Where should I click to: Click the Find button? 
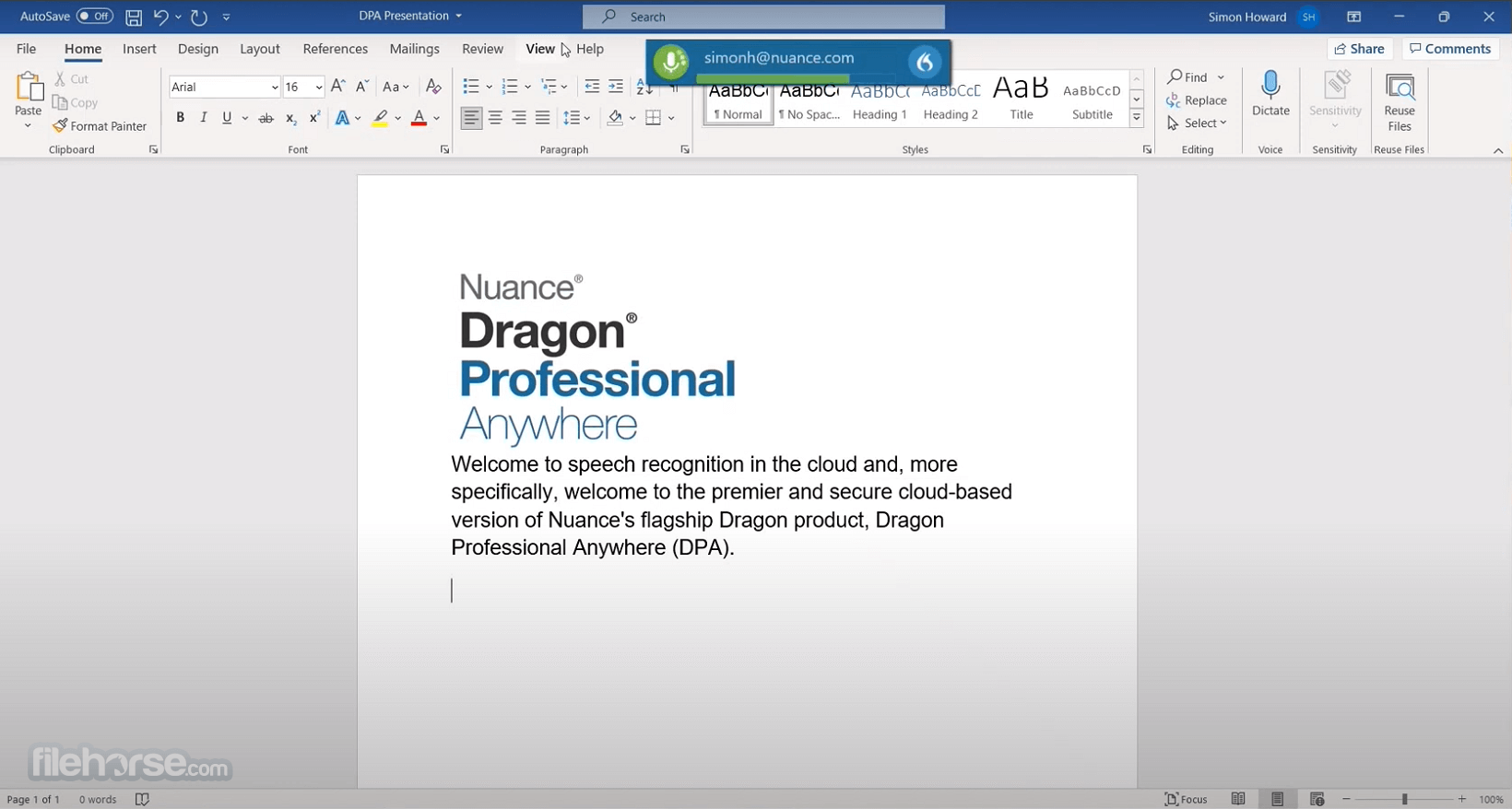coord(1187,77)
